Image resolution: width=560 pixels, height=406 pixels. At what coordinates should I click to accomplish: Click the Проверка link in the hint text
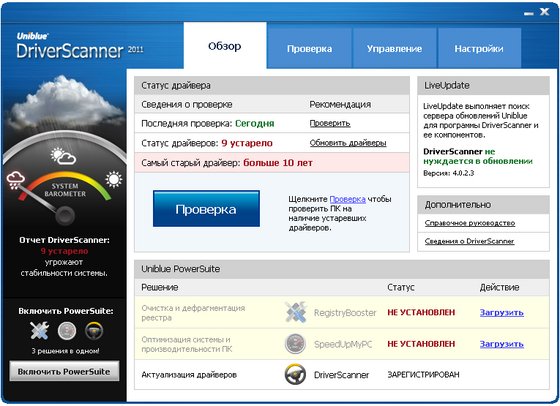click(348, 199)
